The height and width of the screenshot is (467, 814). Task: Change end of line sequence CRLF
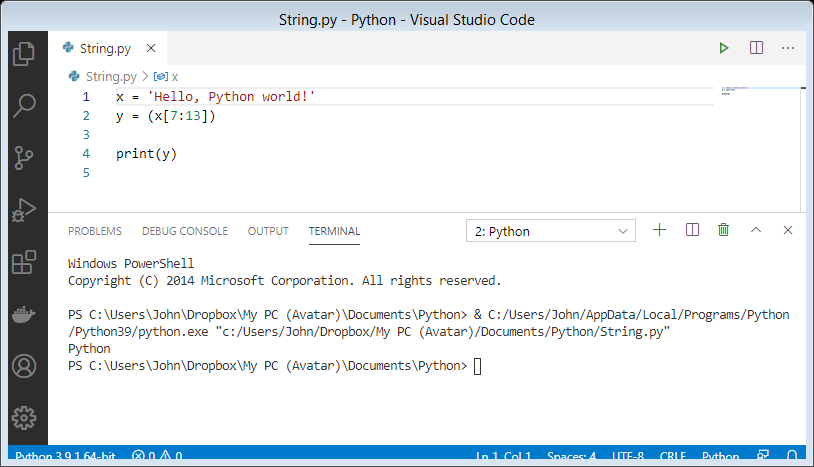[x=673, y=456]
